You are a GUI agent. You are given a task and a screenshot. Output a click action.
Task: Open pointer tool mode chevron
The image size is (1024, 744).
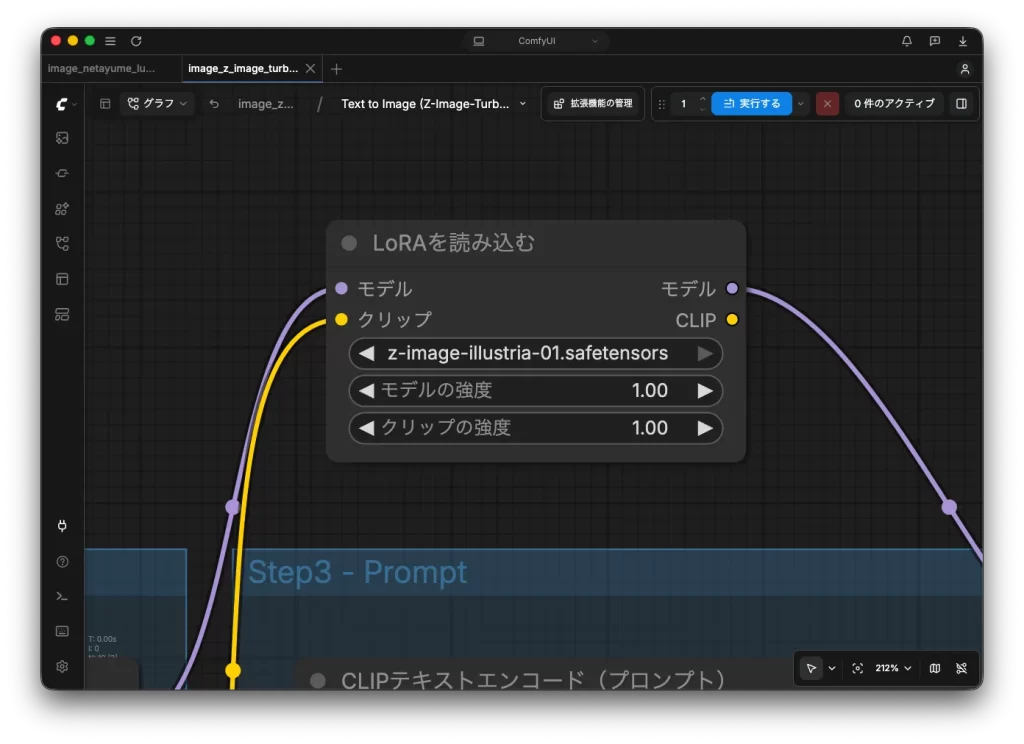click(x=831, y=668)
